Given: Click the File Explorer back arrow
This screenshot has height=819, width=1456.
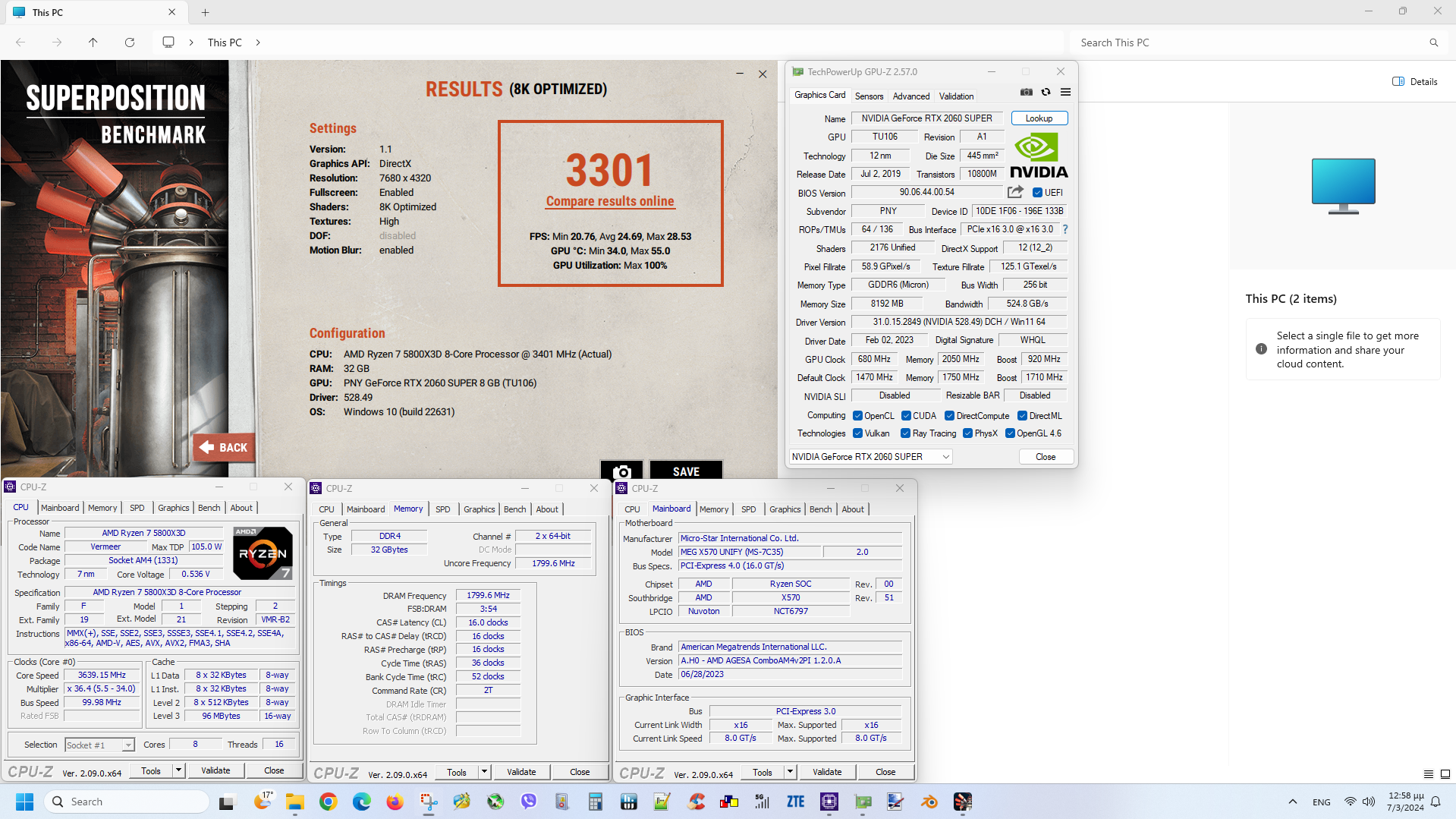Looking at the screenshot, I should [x=20, y=43].
